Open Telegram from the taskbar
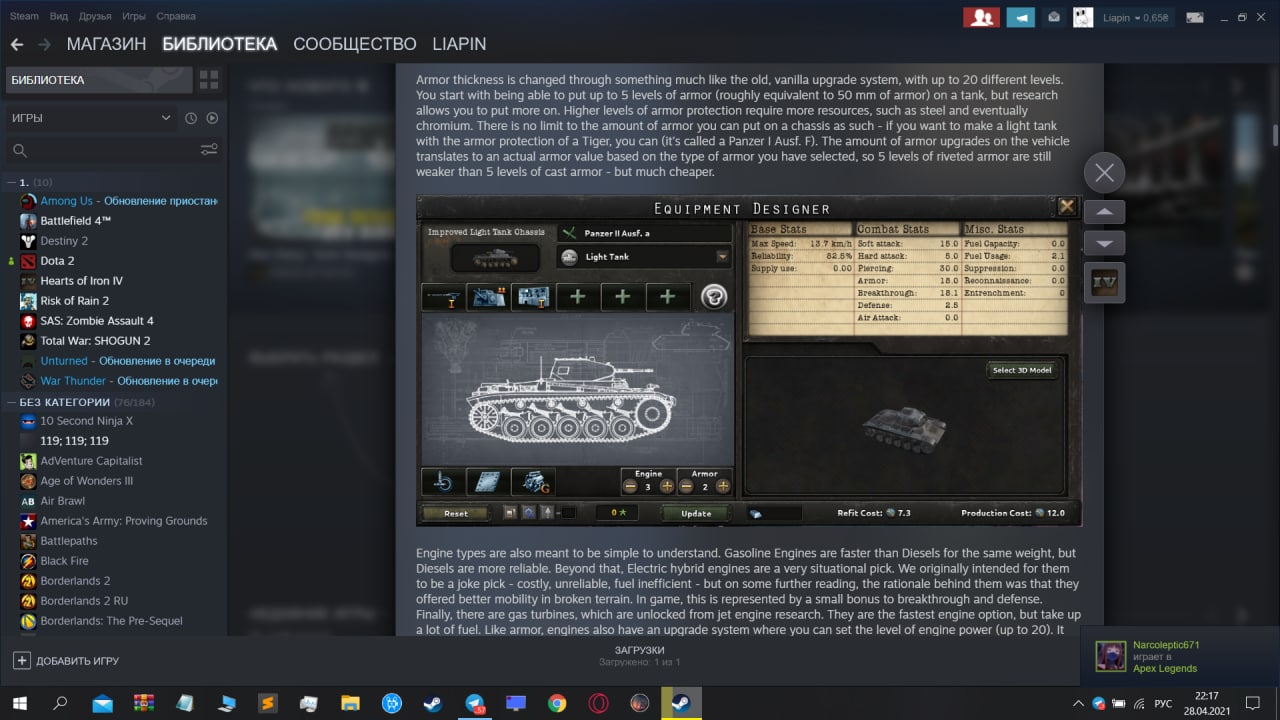 [474, 703]
